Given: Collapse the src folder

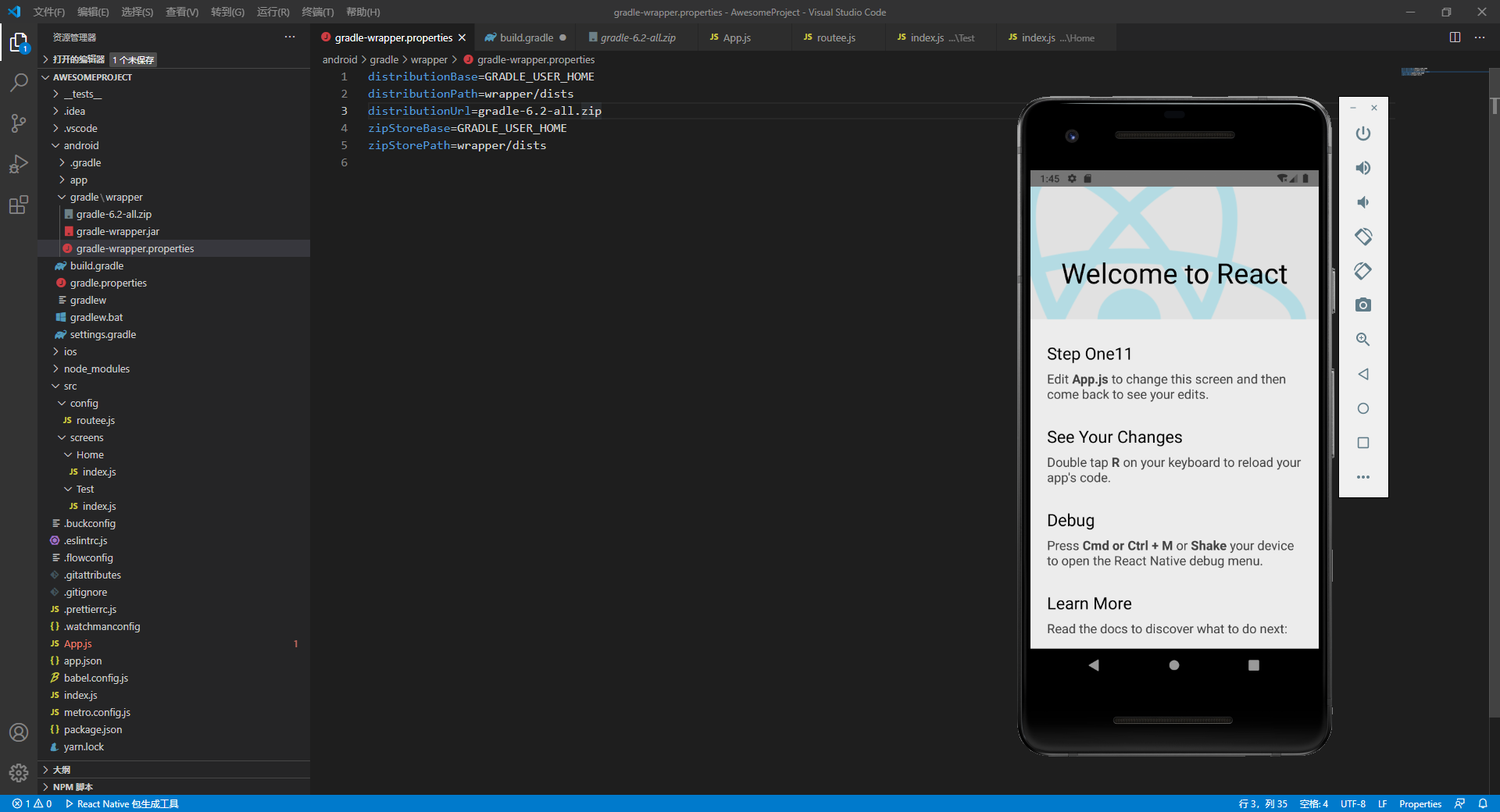Looking at the screenshot, I should (173, 386).
